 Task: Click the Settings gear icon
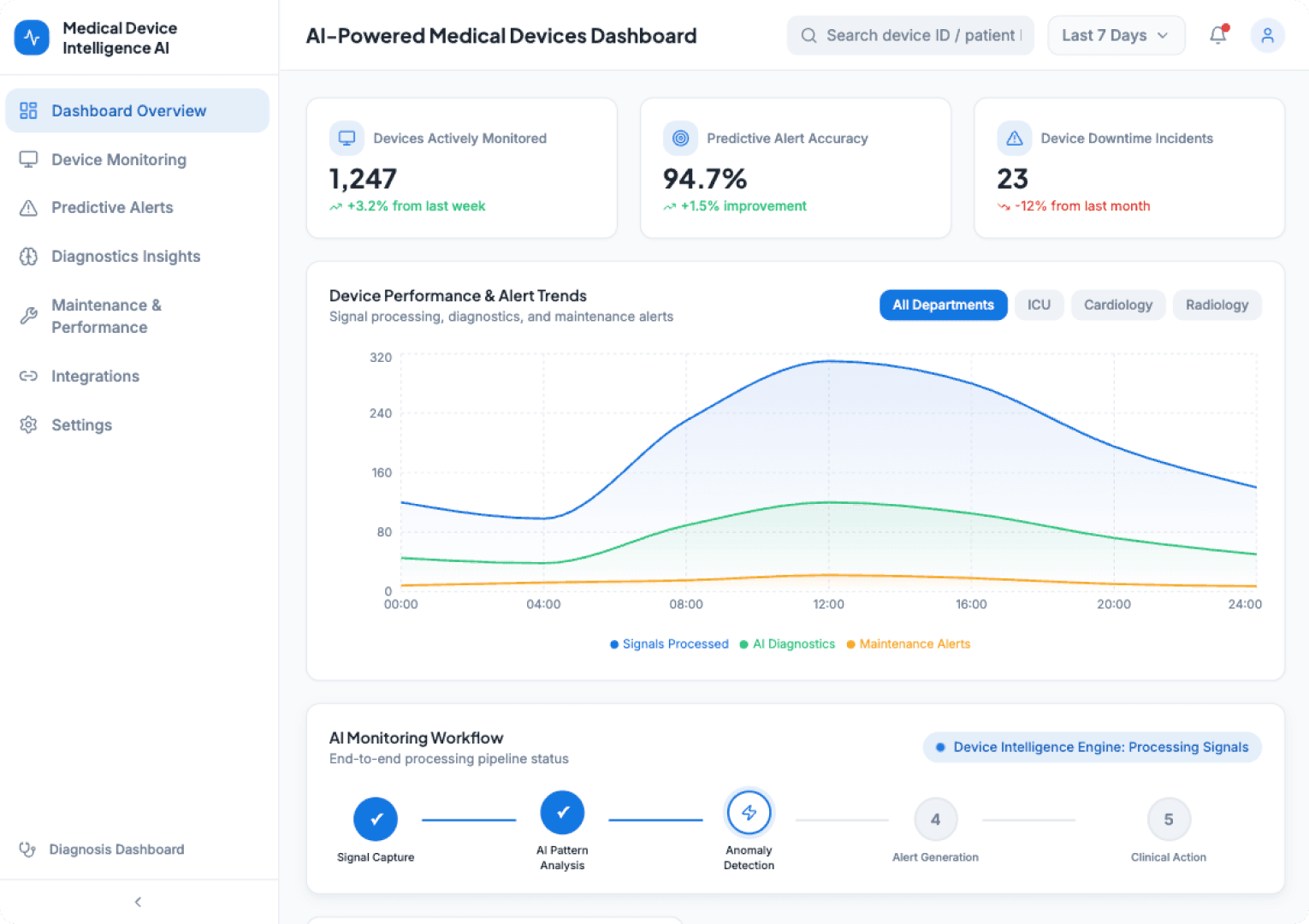coord(27,424)
